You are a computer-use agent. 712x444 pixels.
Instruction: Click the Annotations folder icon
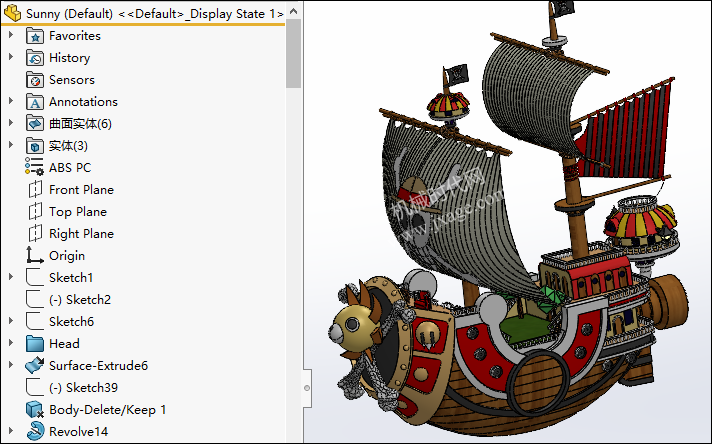(35, 102)
